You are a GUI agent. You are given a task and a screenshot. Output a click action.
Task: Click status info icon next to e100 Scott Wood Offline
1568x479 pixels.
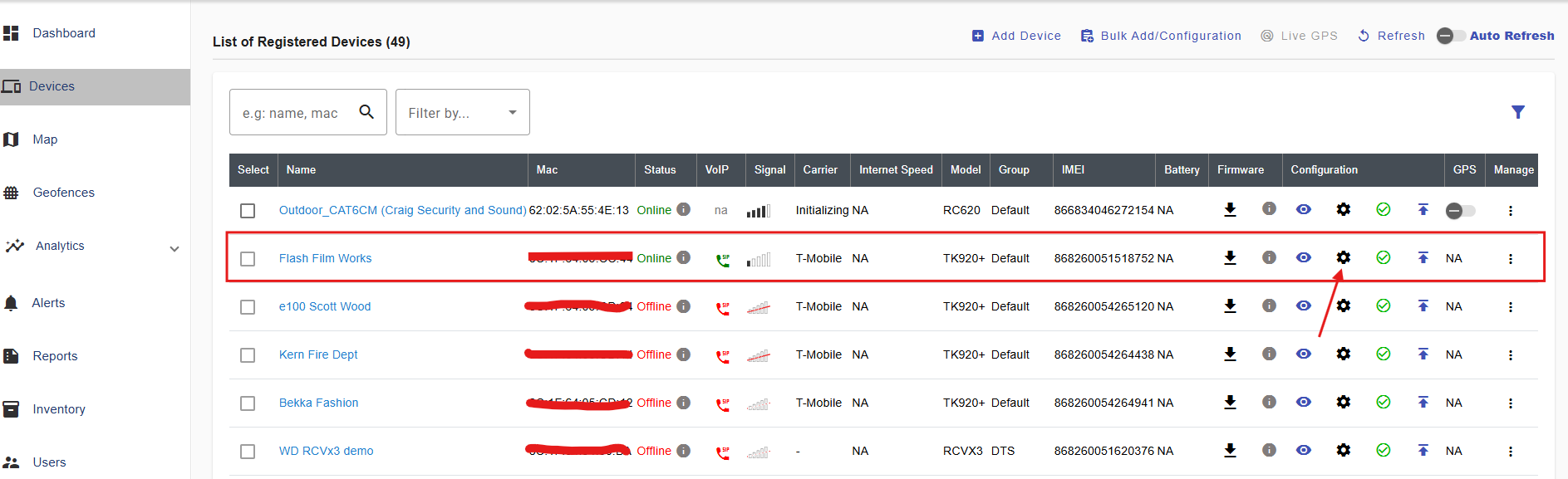683,306
